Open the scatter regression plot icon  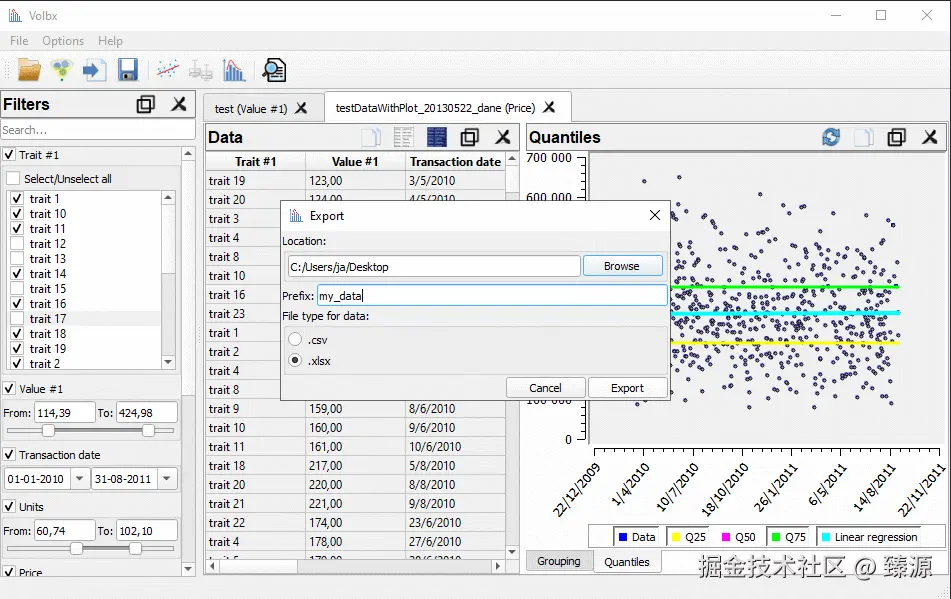click(x=168, y=70)
